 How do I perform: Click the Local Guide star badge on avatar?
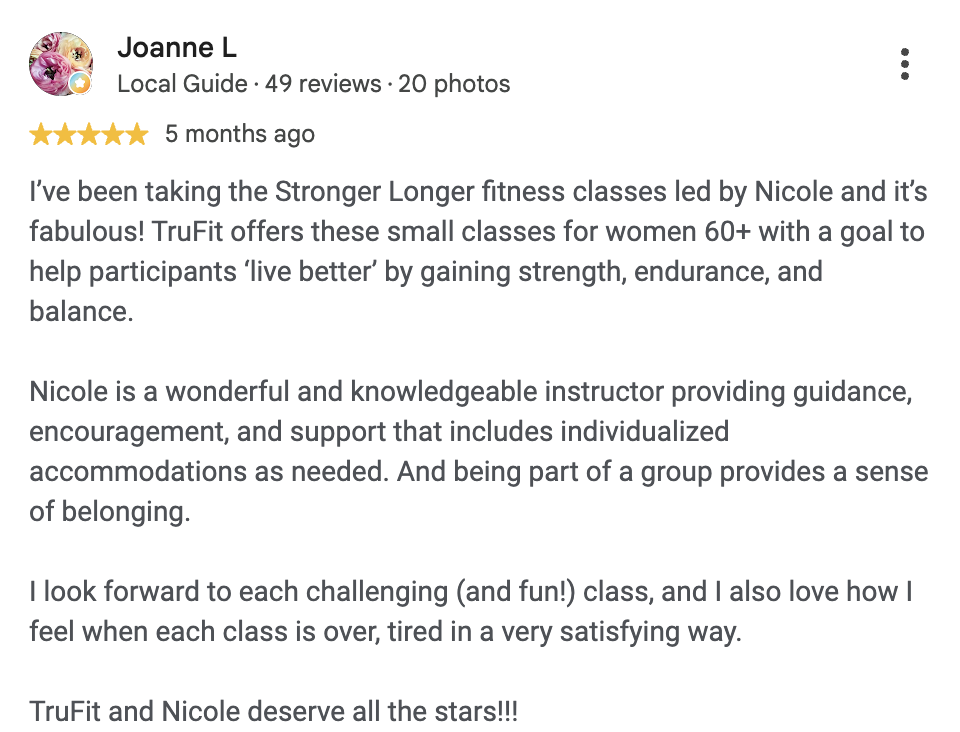tap(80, 83)
